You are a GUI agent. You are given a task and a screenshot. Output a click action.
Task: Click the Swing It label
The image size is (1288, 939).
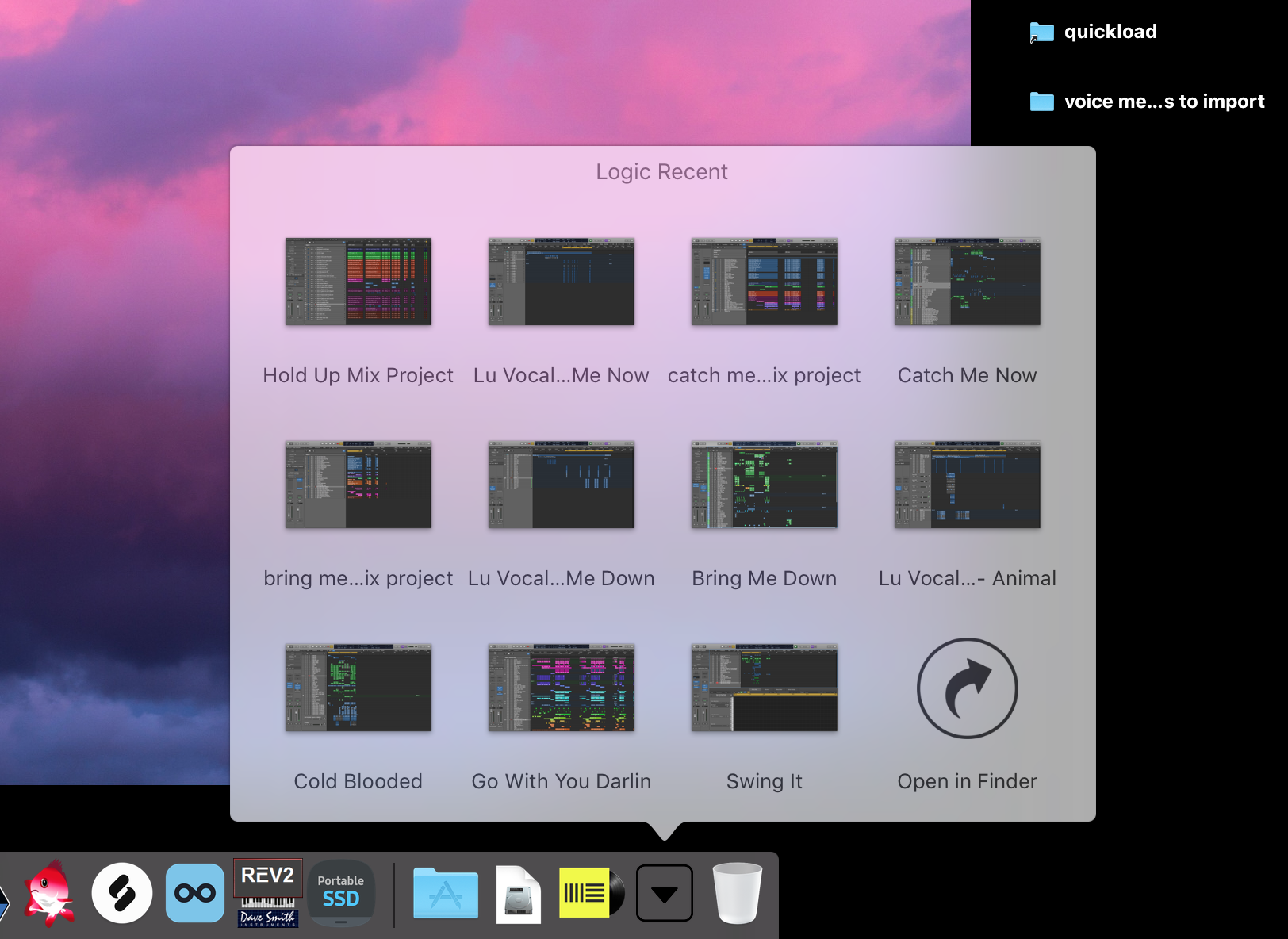pos(765,781)
